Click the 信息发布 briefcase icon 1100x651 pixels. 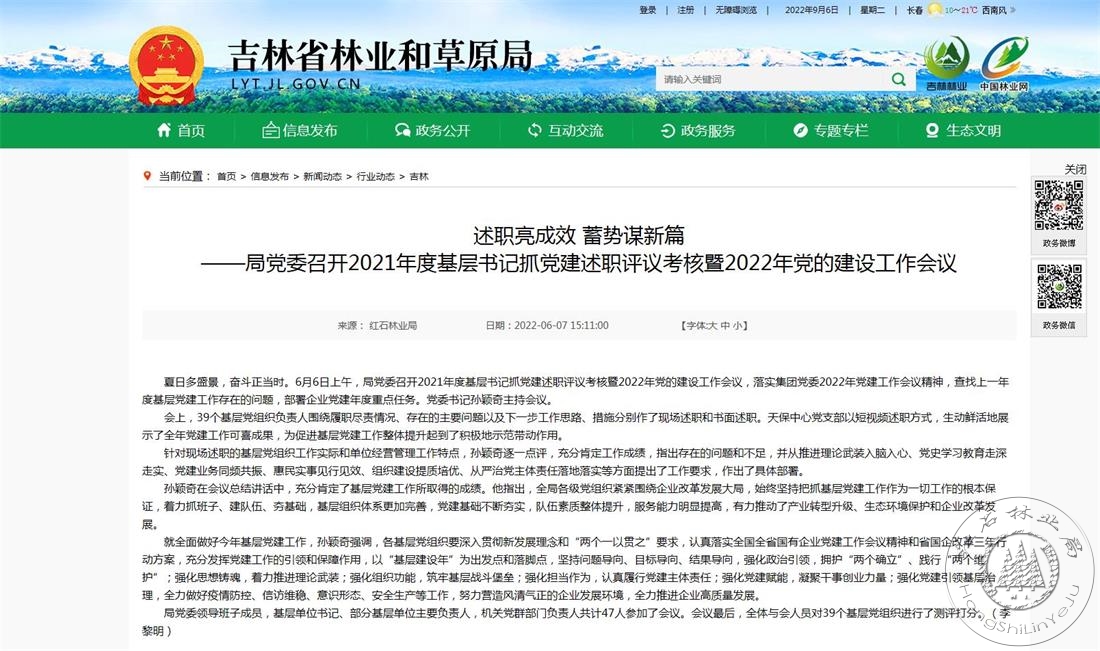tap(270, 130)
